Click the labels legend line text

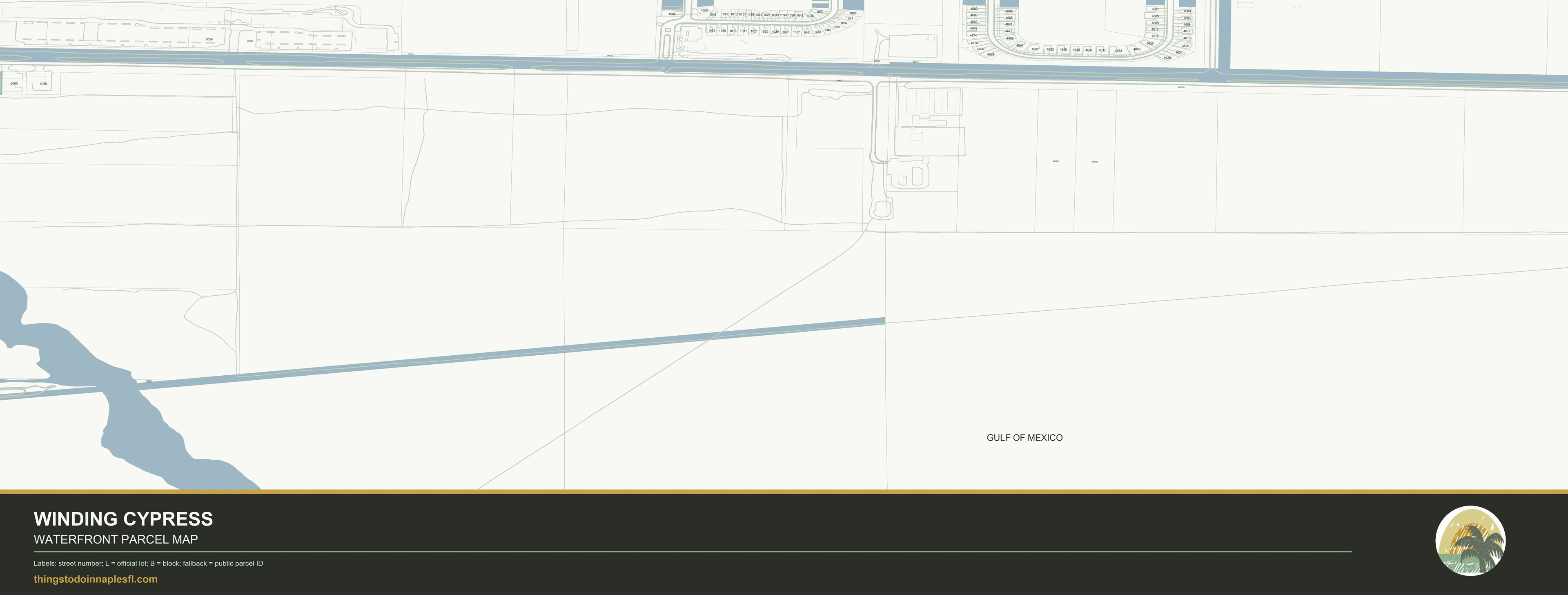point(149,563)
